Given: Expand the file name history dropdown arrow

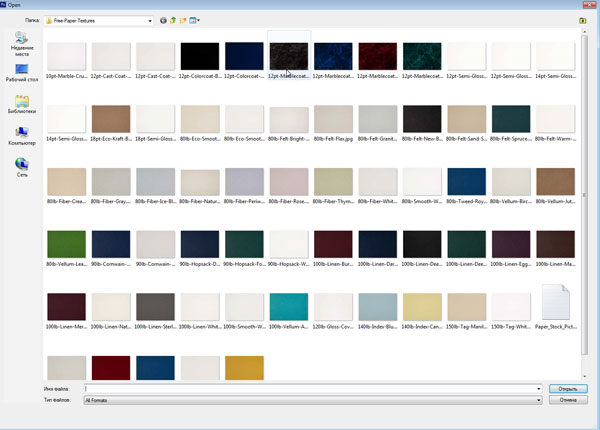Looking at the screenshot, I should [538, 389].
